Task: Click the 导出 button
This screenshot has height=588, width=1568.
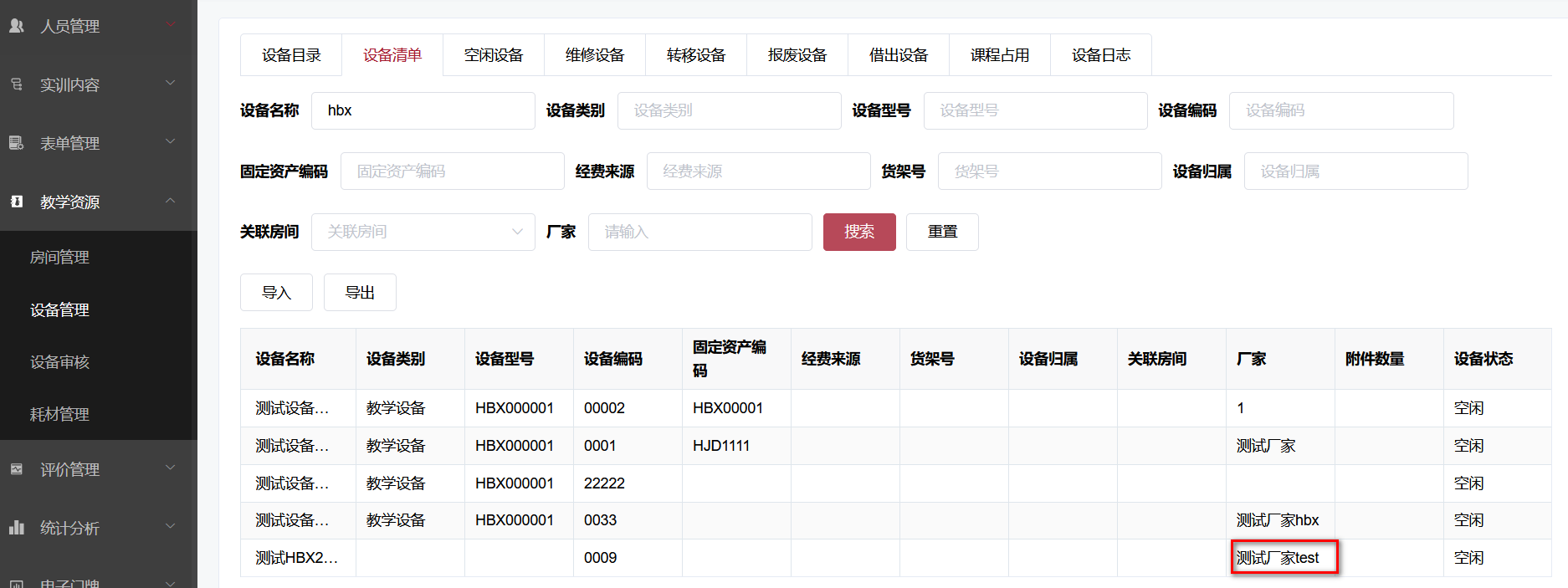Action: (360, 293)
